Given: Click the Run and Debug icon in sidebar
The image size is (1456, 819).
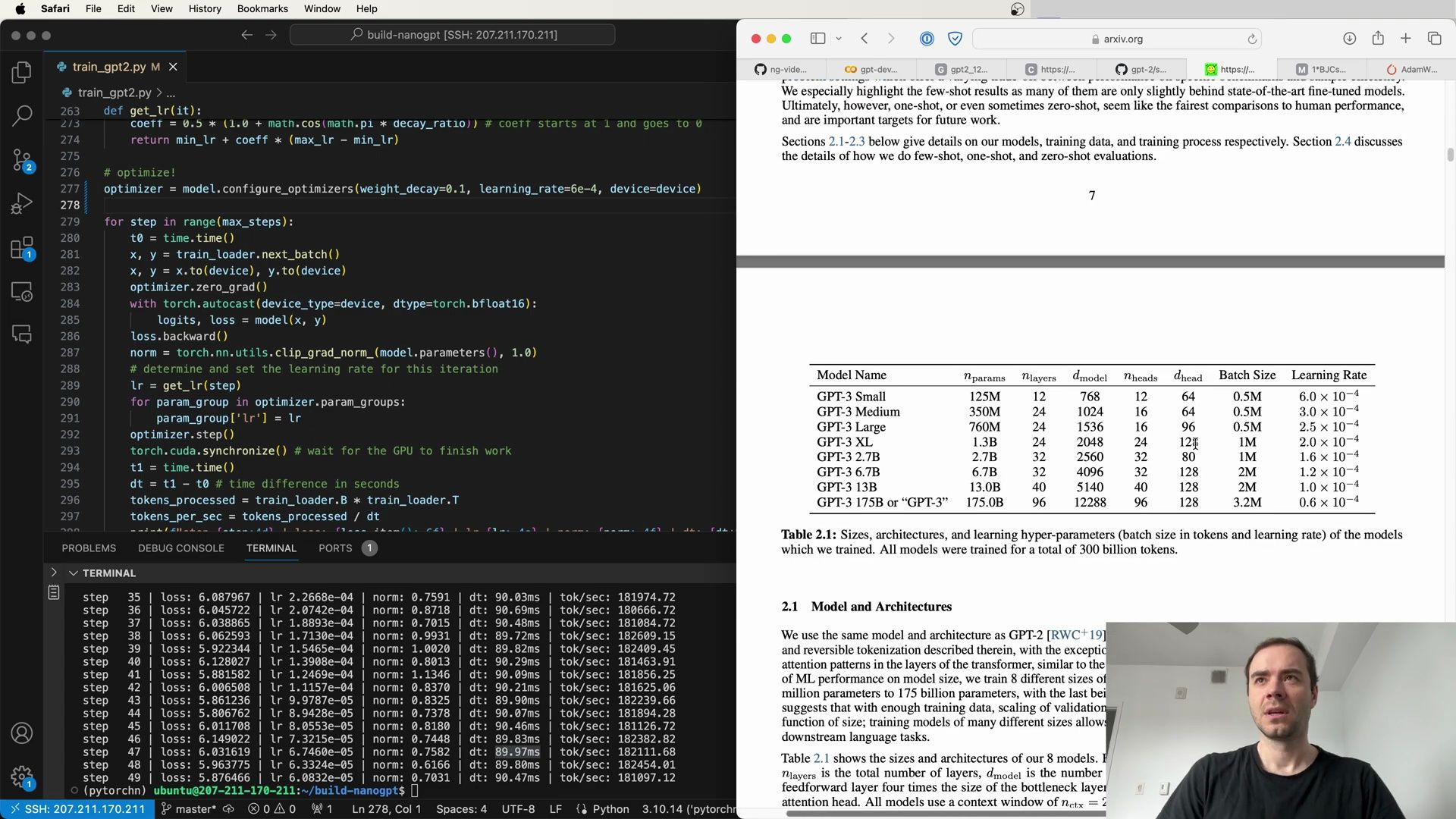Looking at the screenshot, I should click(x=22, y=205).
